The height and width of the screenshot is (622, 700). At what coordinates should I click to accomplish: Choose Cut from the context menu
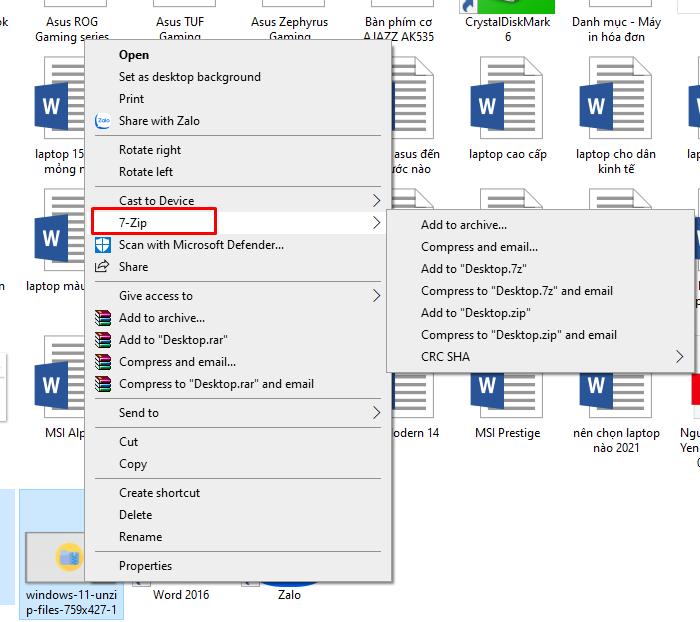tap(238, 442)
